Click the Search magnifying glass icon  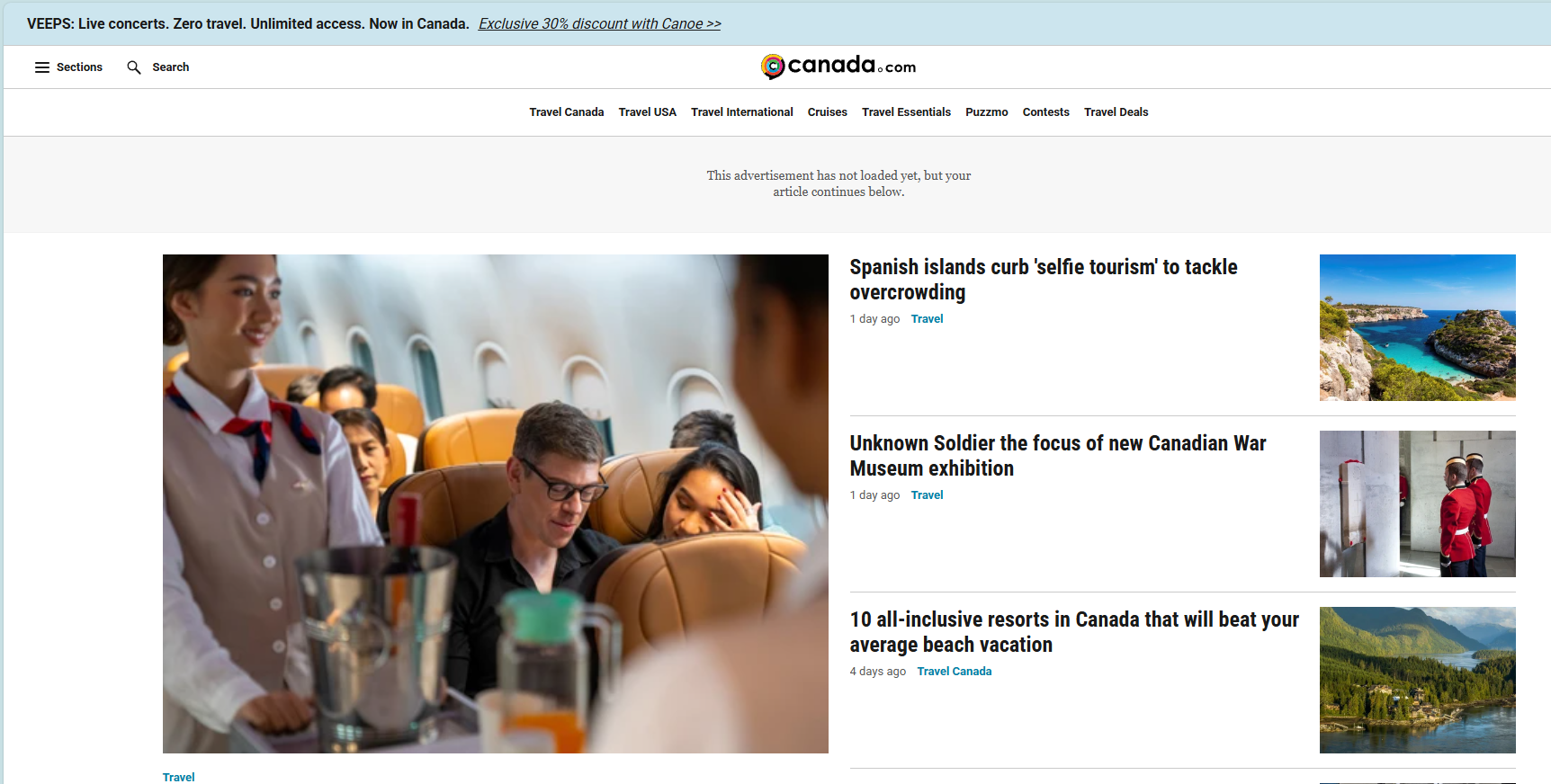(x=134, y=67)
